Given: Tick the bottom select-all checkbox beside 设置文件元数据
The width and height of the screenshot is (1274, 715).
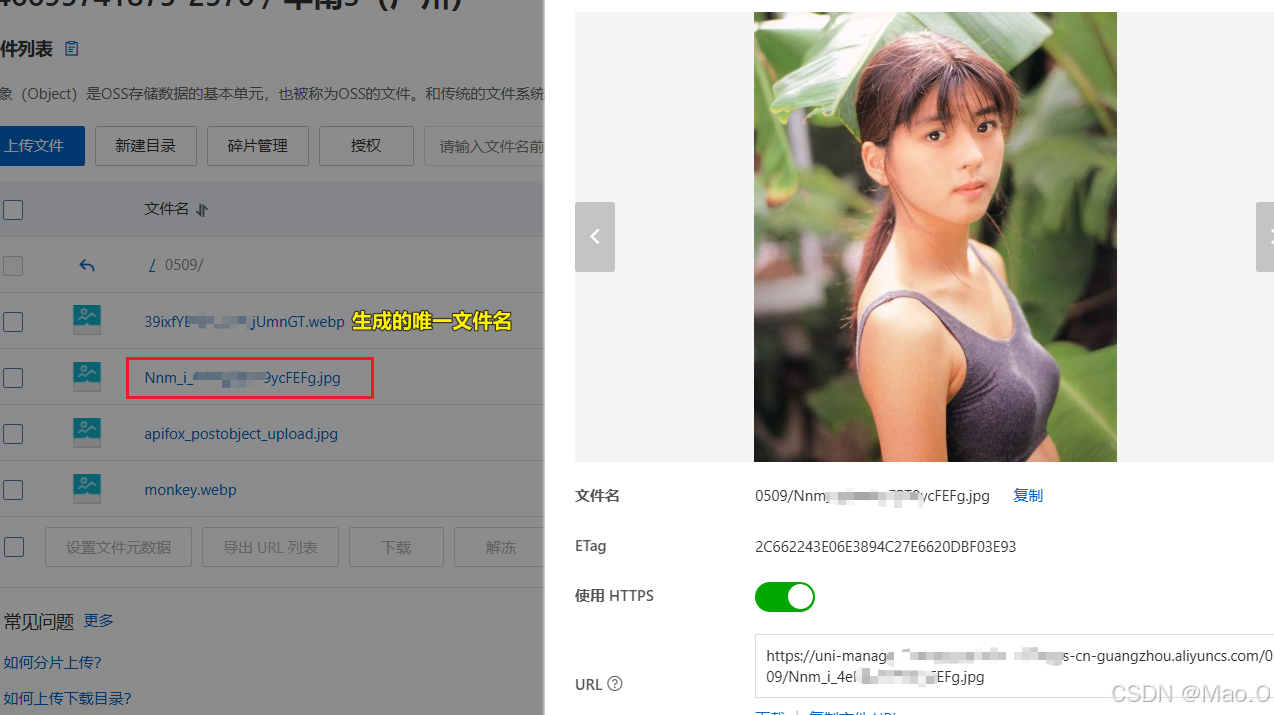Looking at the screenshot, I should click(x=14, y=547).
